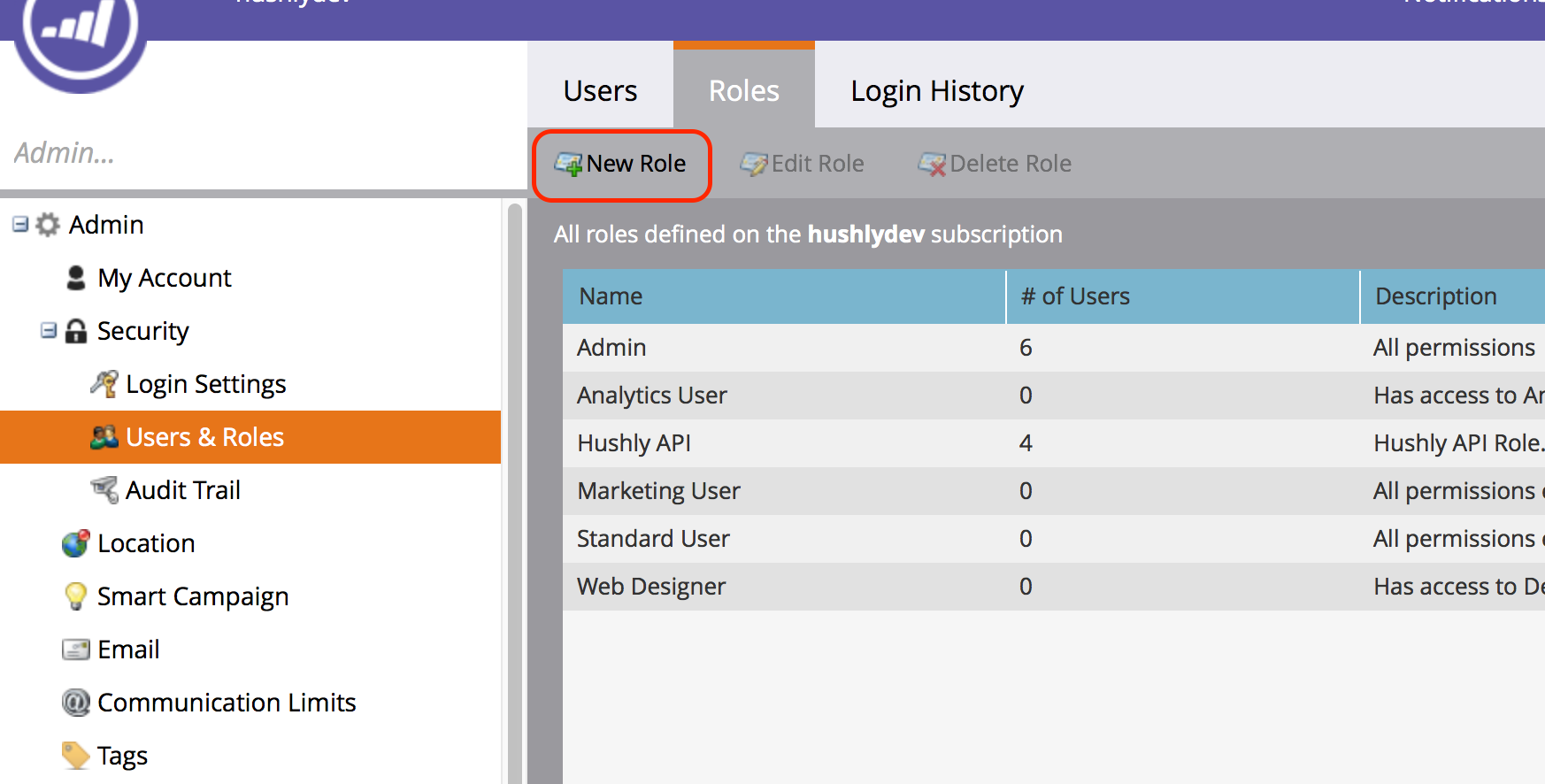
Task: Collapse the Admin tree node
Action: tap(20, 224)
